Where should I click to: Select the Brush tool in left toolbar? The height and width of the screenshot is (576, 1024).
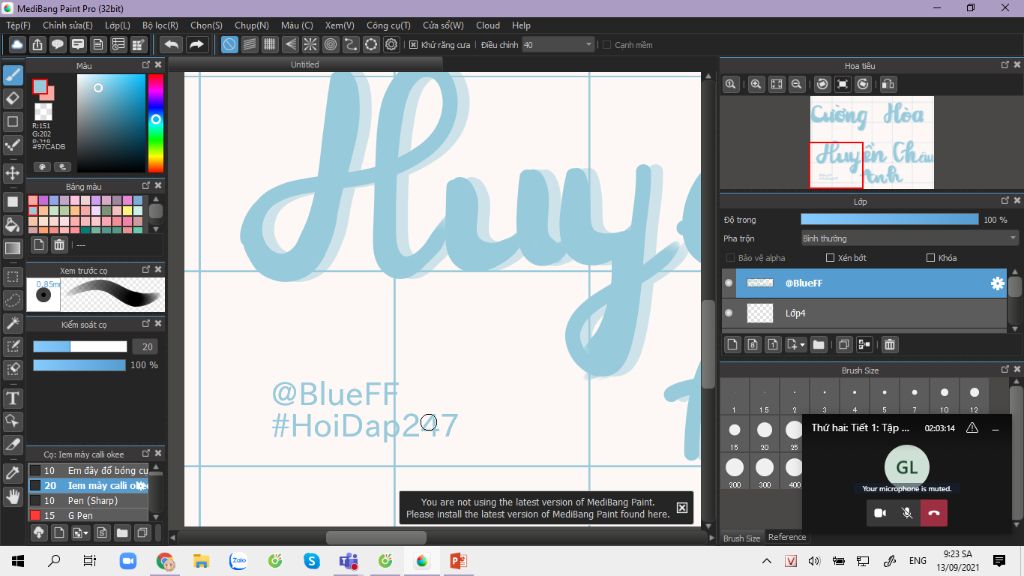[12, 75]
